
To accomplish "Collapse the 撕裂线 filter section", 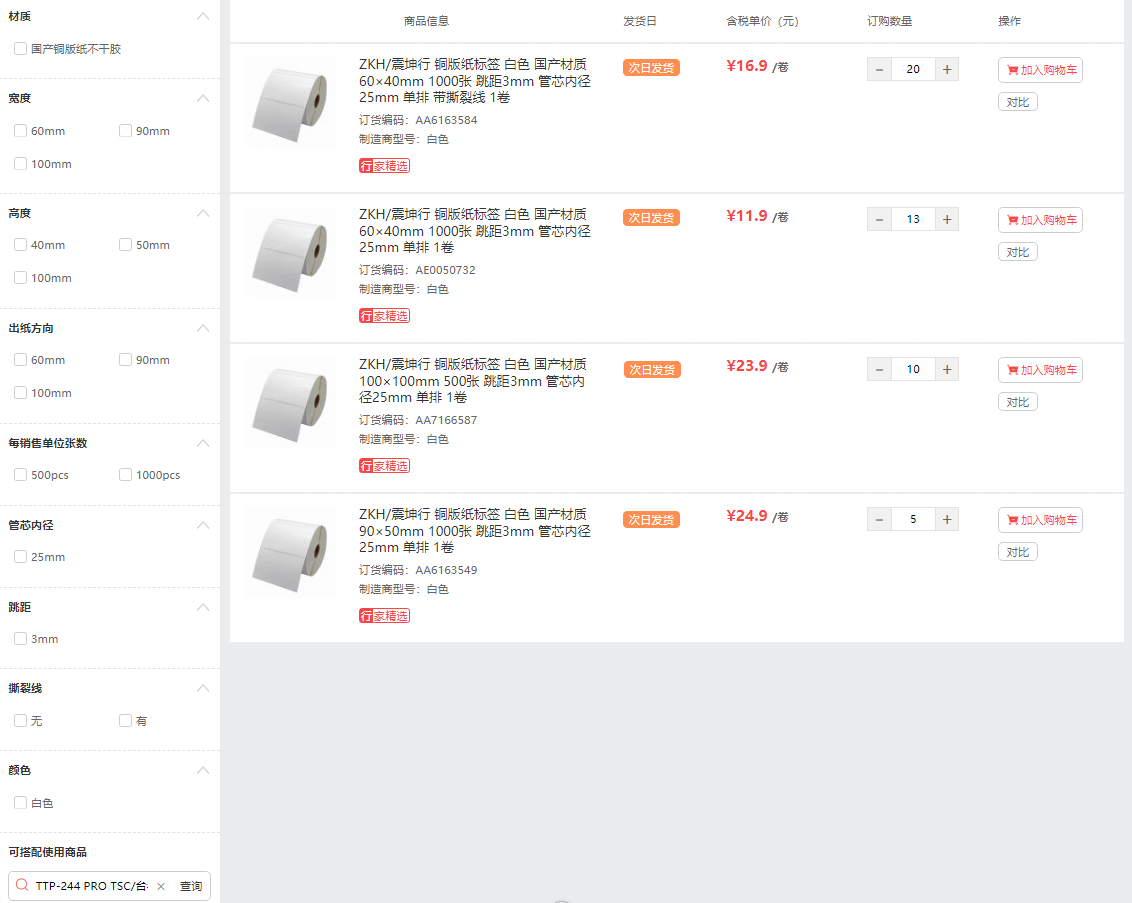I will pyautogui.click(x=203, y=689).
